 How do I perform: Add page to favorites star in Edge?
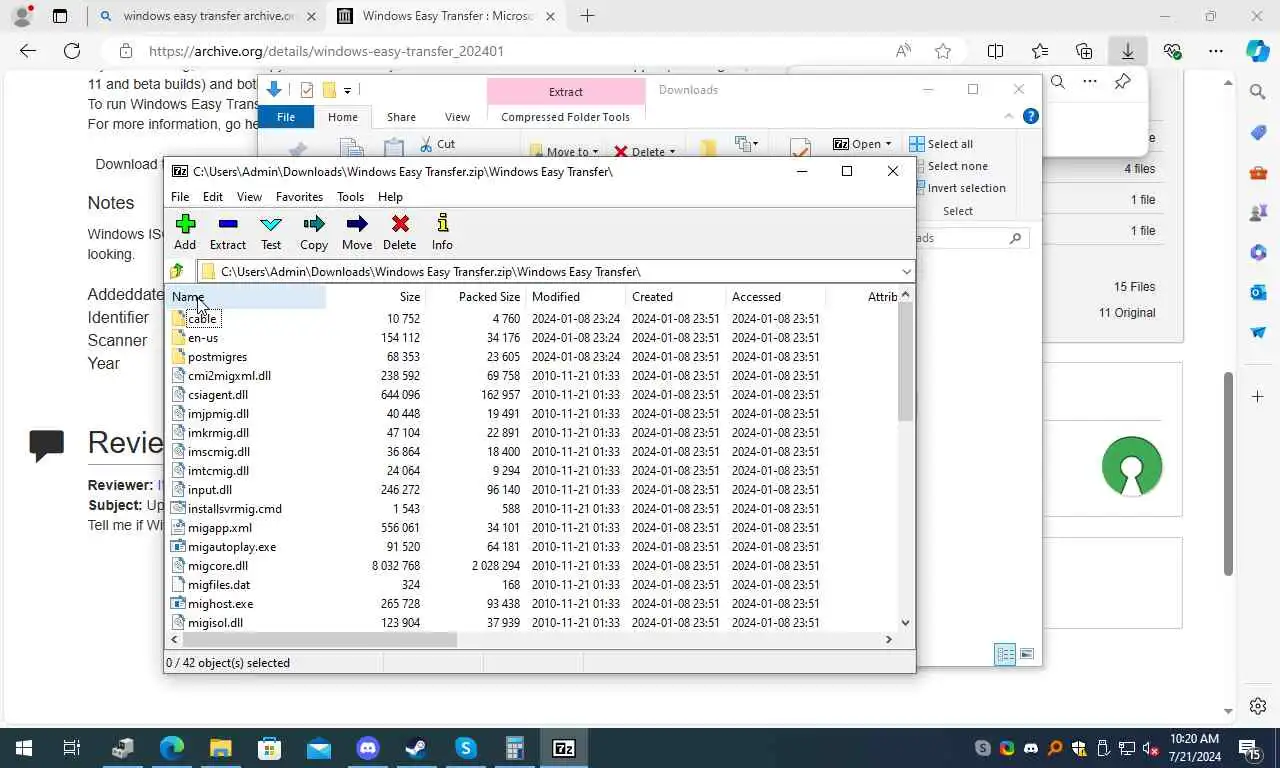tap(943, 51)
